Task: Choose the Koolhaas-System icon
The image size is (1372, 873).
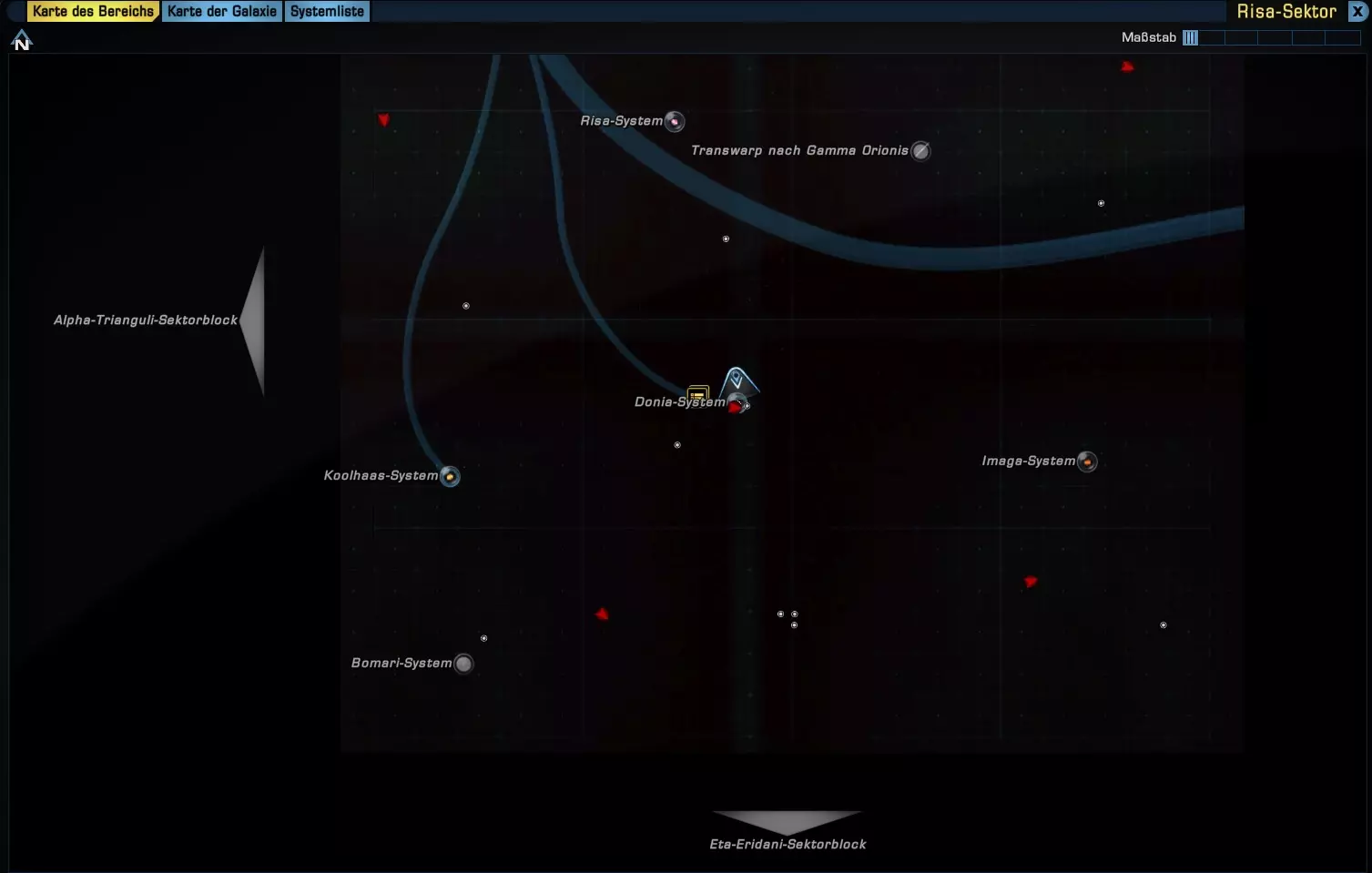Action: point(450,476)
